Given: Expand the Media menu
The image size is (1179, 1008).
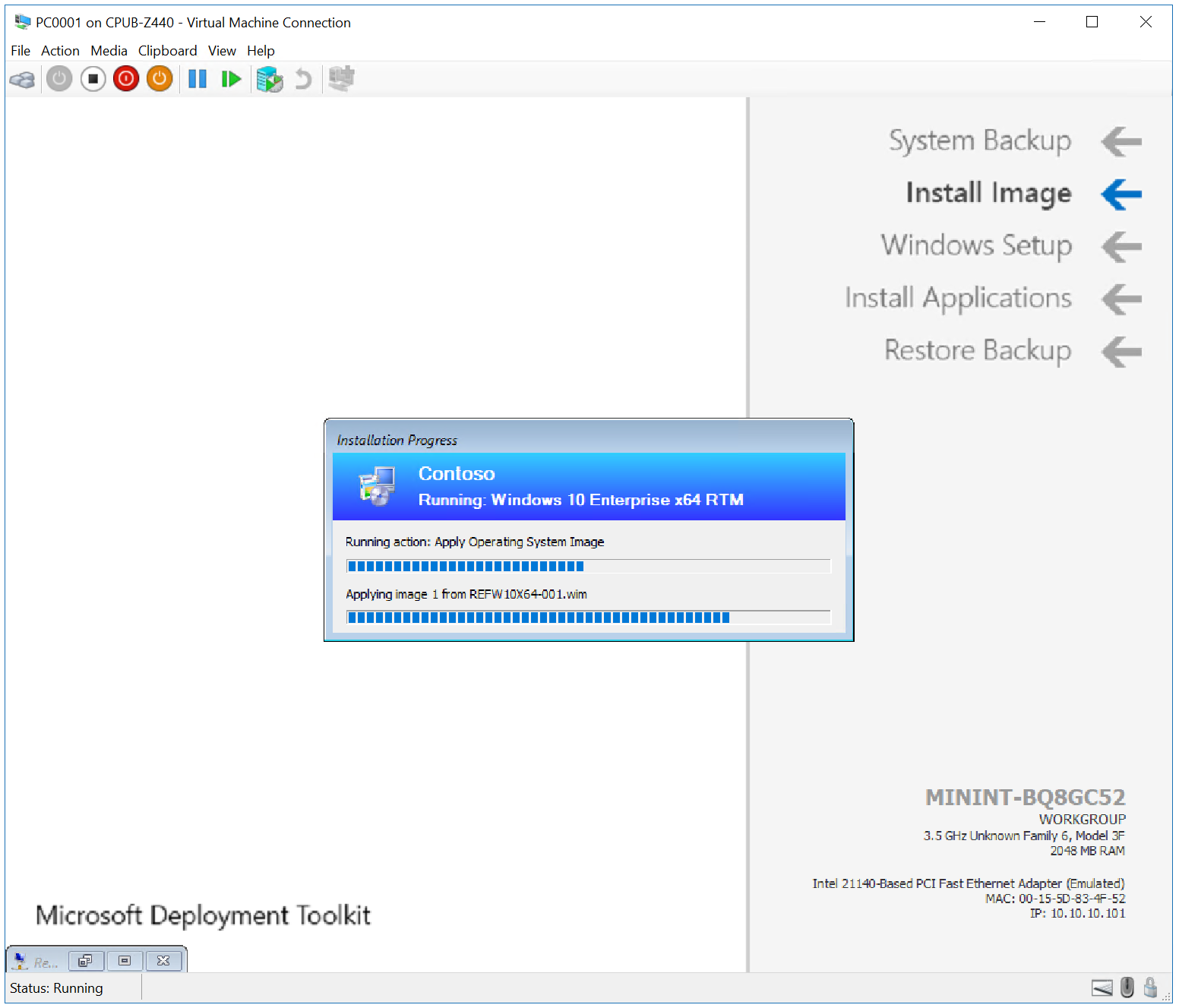Looking at the screenshot, I should [x=109, y=51].
